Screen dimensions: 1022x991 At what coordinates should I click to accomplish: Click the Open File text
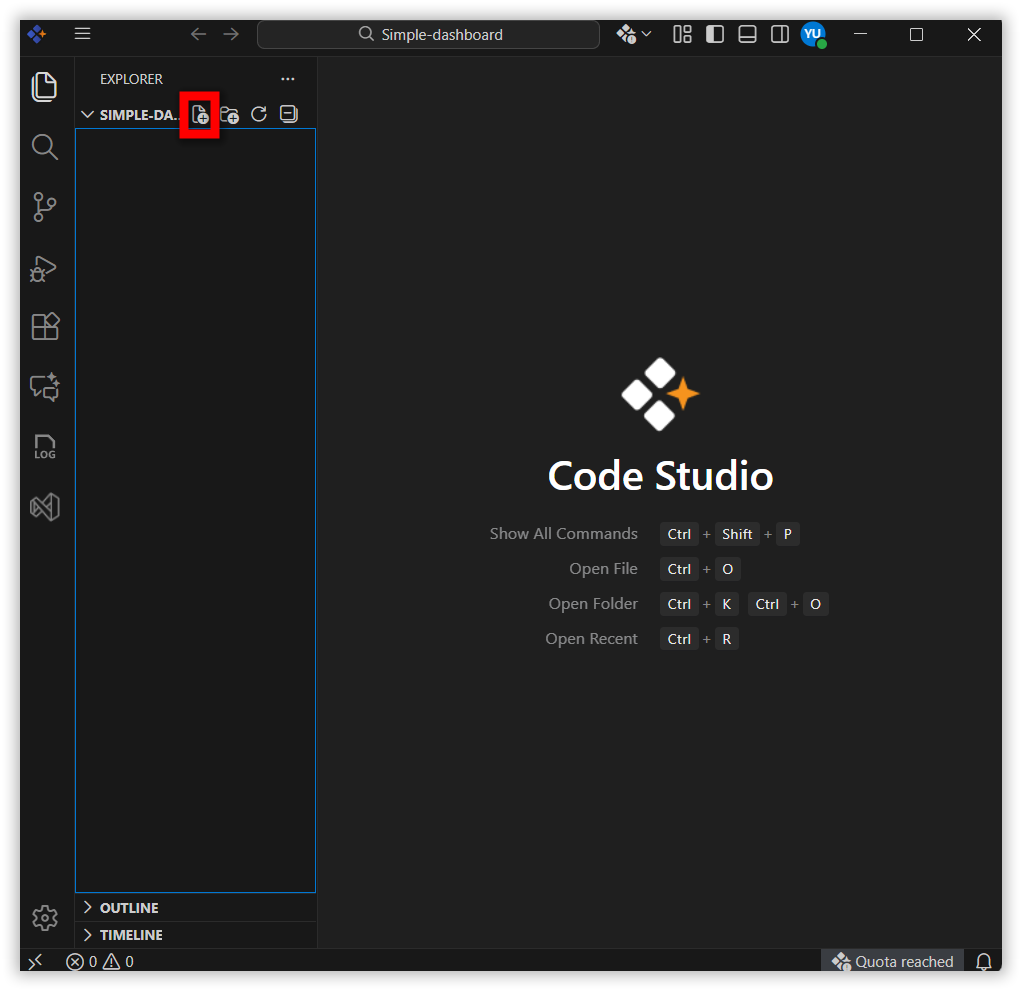coord(603,569)
